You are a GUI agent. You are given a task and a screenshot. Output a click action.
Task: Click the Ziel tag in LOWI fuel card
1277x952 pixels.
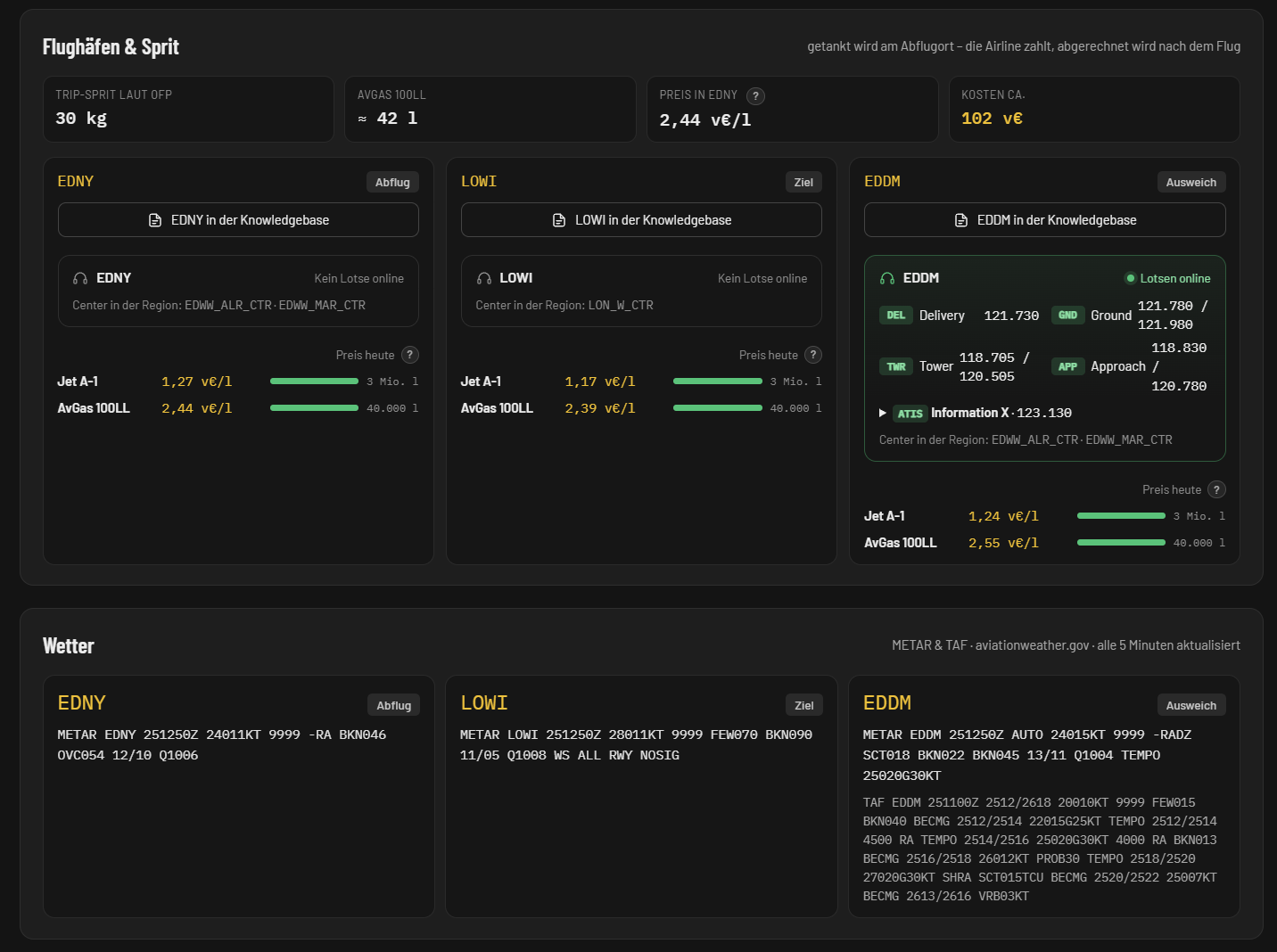tap(803, 183)
